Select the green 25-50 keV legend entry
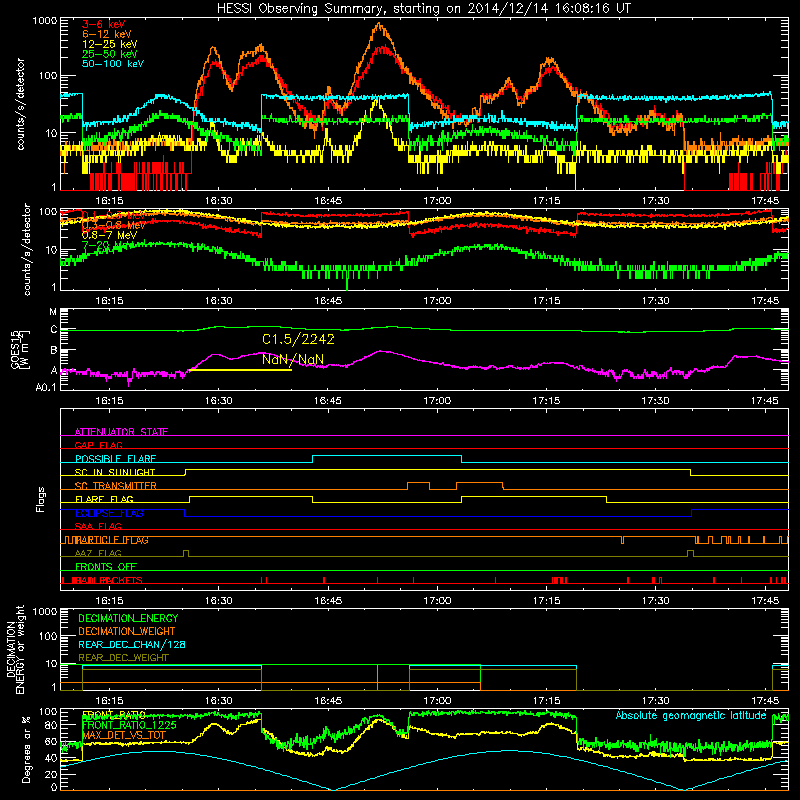The image size is (800, 800). 109,54
